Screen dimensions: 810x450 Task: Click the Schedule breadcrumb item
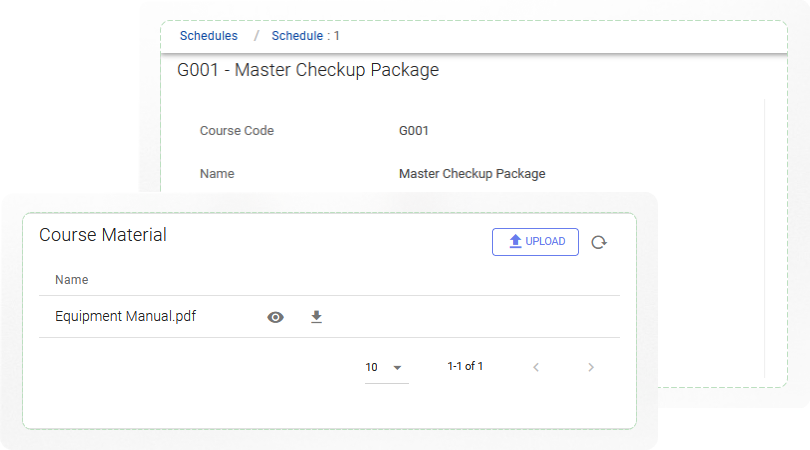coord(297,36)
